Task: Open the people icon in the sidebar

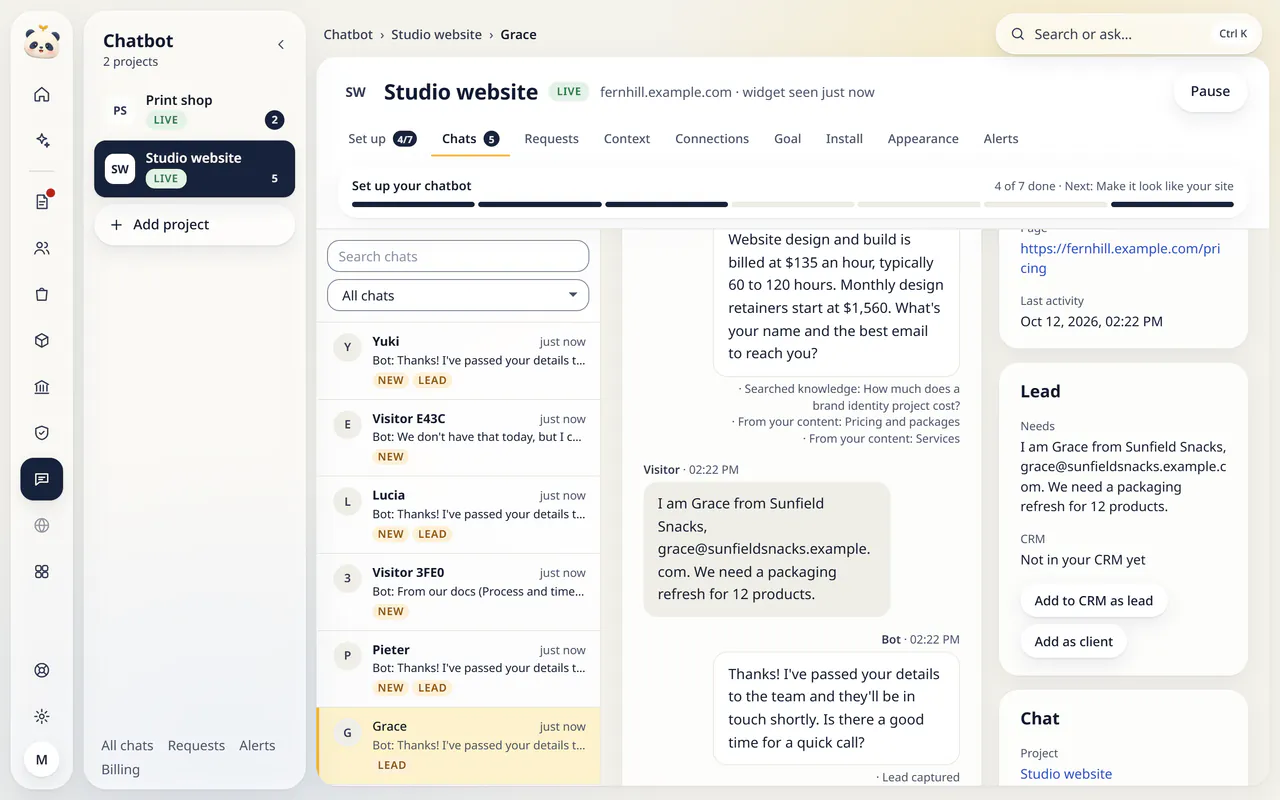Action: pos(42,248)
